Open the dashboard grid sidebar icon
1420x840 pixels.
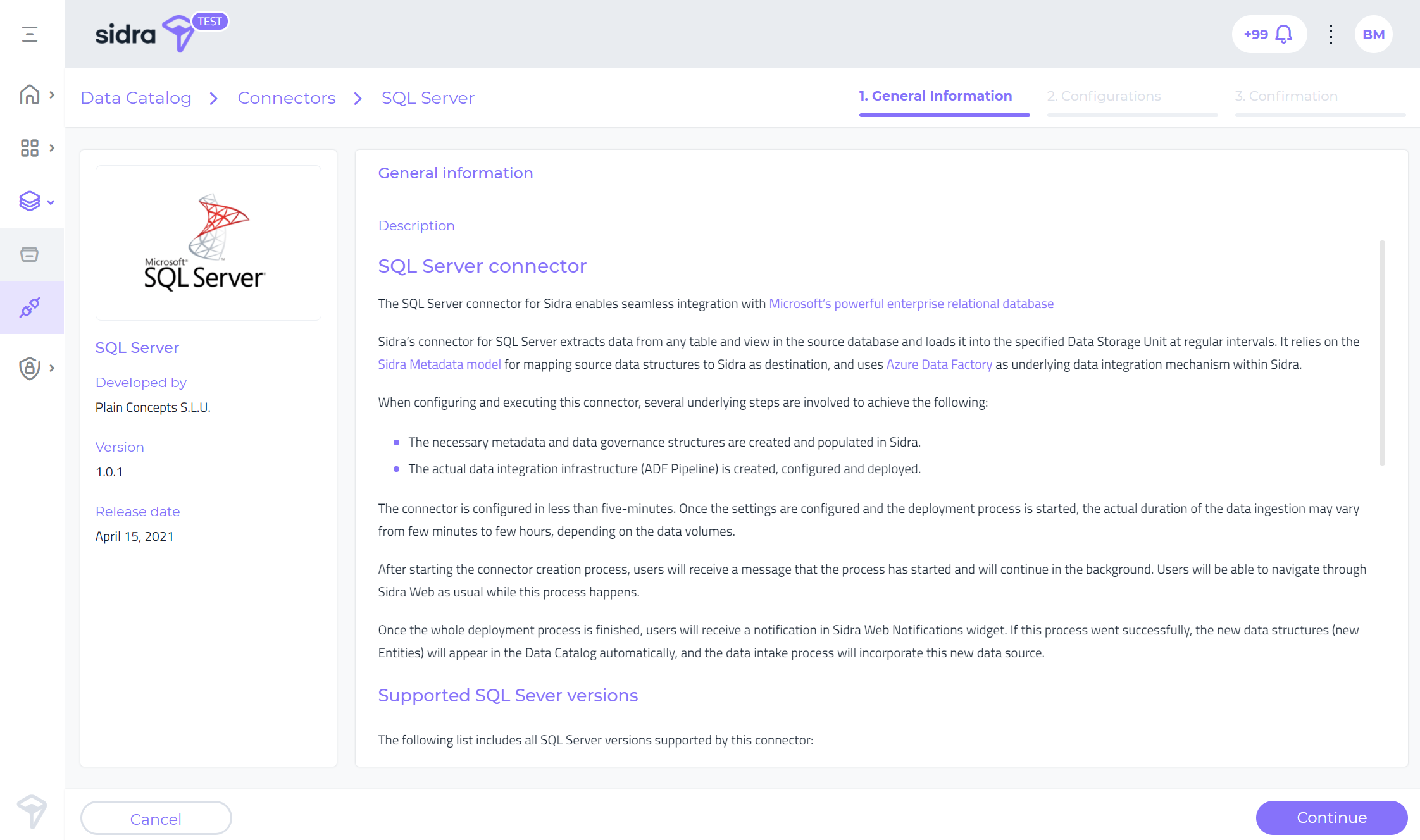point(29,148)
